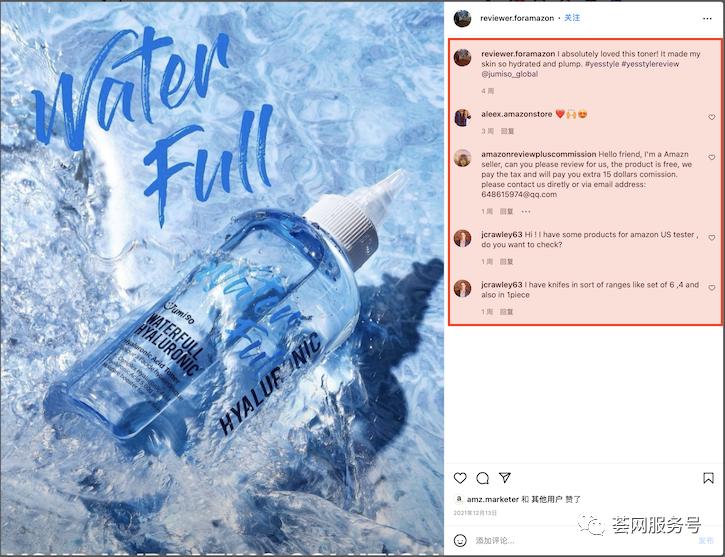Reply to the aleex.amazonstore comment

tap(507, 131)
